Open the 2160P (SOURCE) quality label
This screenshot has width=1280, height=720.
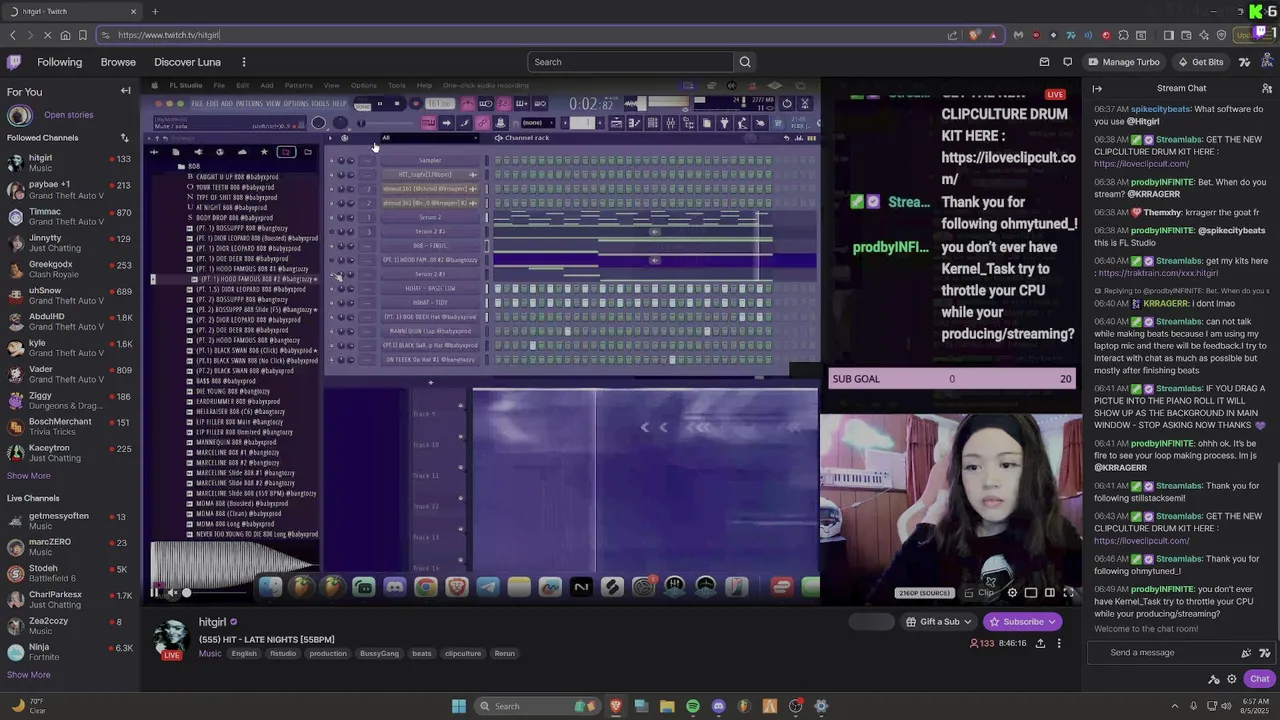click(x=923, y=593)
